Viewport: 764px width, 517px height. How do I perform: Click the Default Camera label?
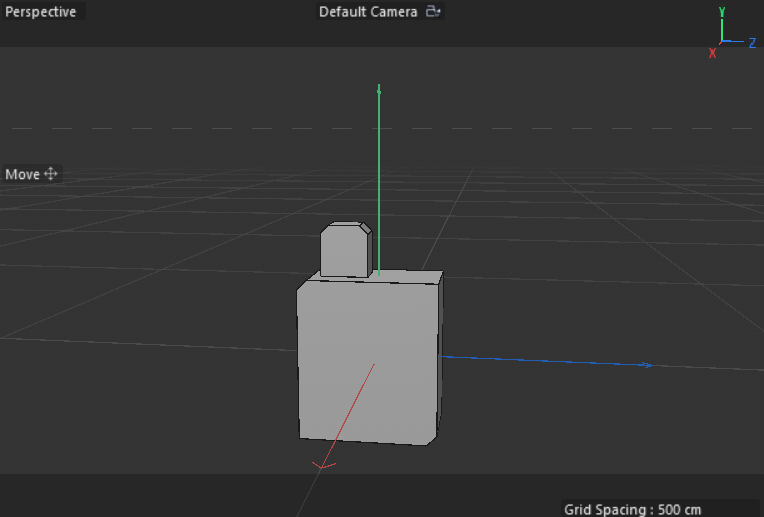(x=368, y=12)
